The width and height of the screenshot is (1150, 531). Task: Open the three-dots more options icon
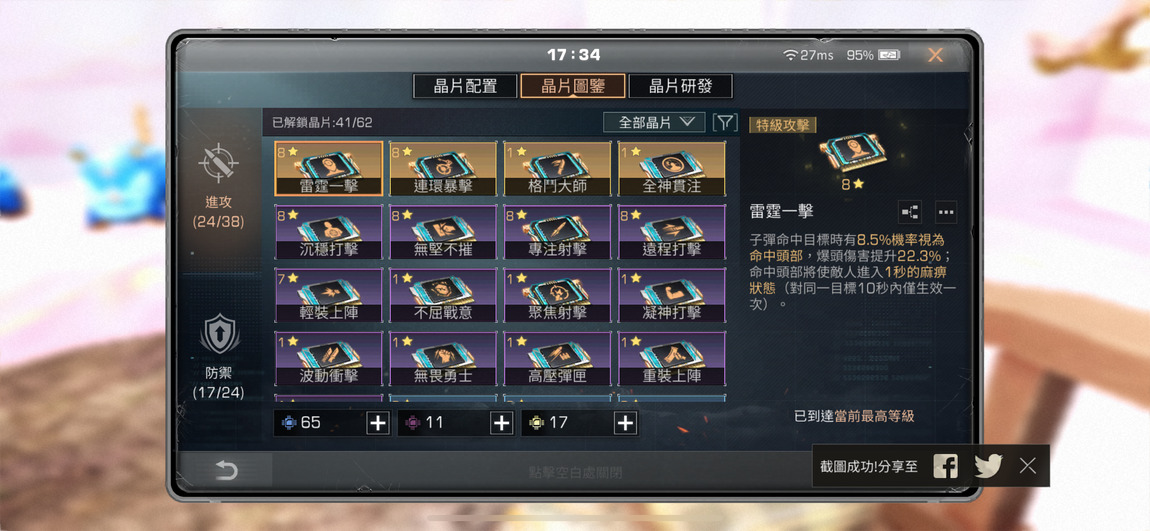pos(946,212)
